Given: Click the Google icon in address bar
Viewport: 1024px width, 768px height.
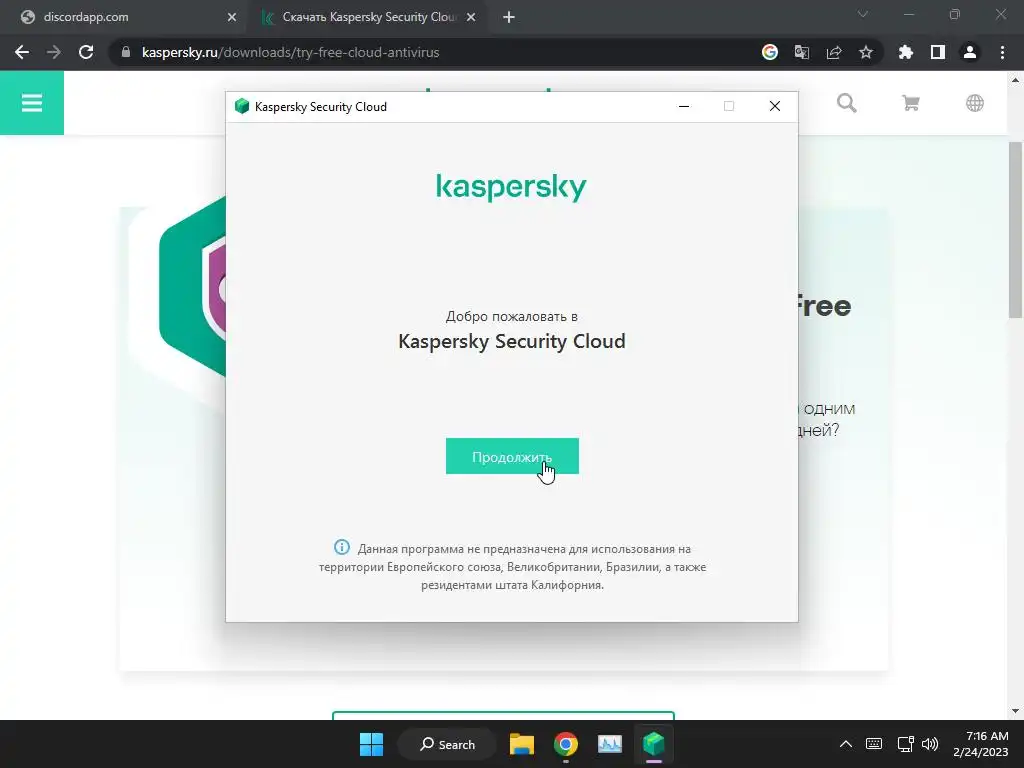Looking at the screenshot, I should click(x=769, y=52).
